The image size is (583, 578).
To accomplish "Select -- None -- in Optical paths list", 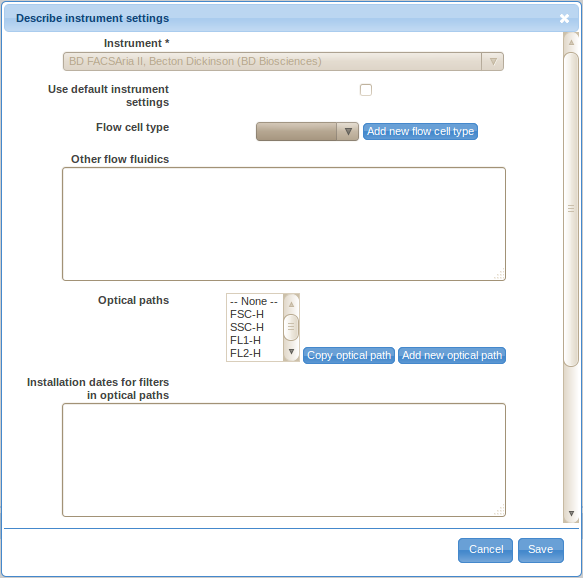I will pyautogui.click(x=254, y=301).
